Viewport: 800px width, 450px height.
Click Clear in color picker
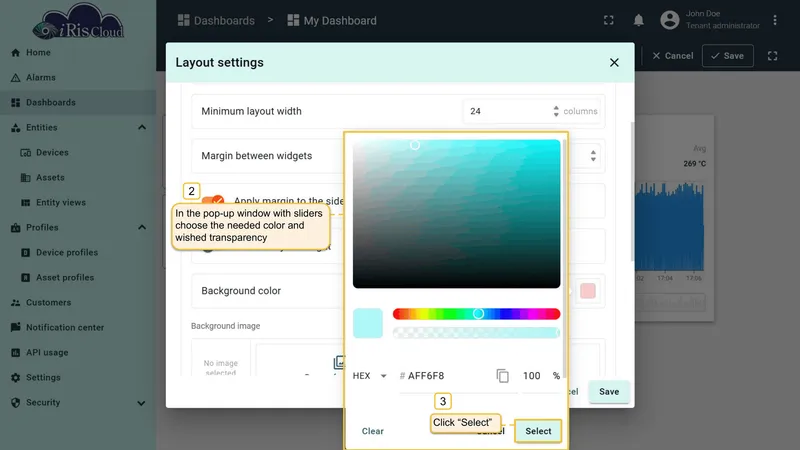[x=372, y=431]
